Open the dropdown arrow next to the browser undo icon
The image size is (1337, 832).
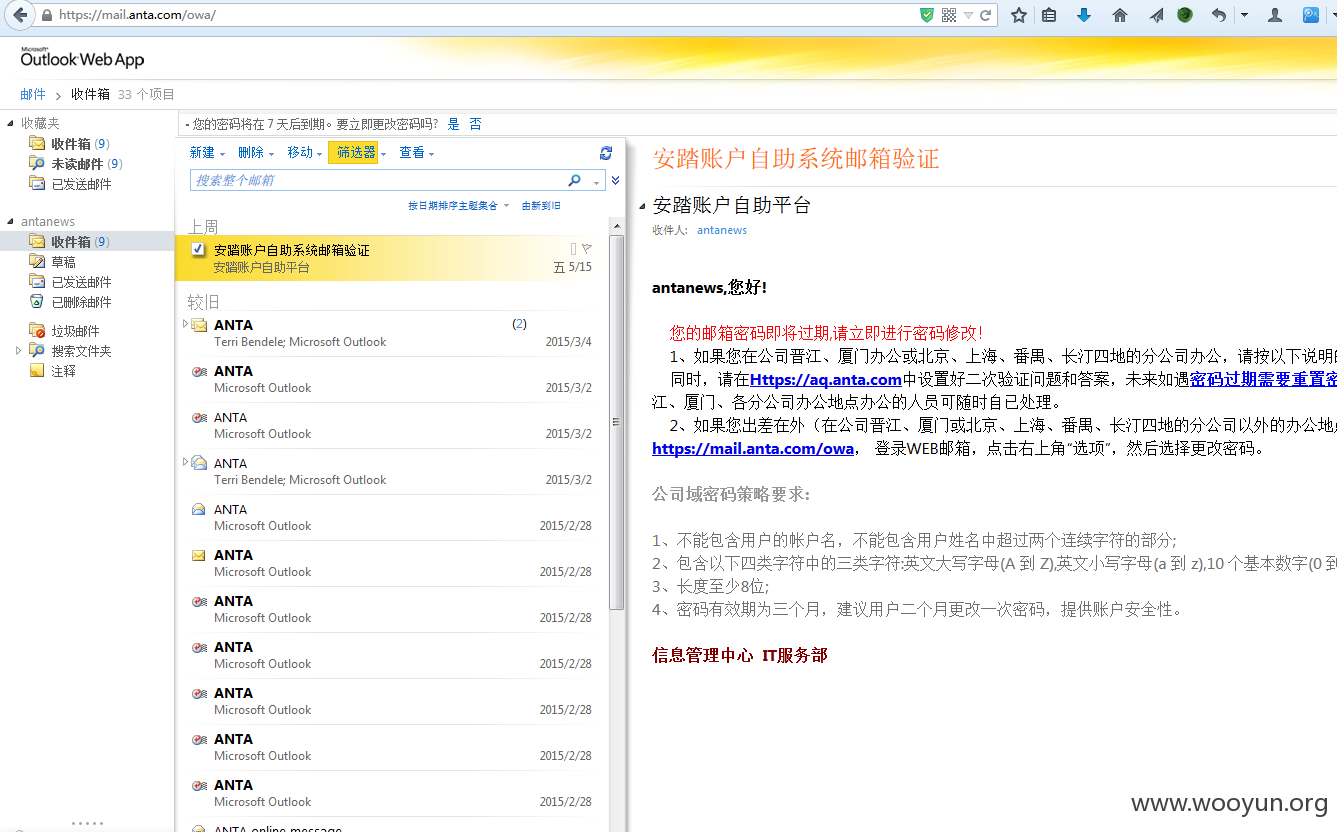(1244, 15)
